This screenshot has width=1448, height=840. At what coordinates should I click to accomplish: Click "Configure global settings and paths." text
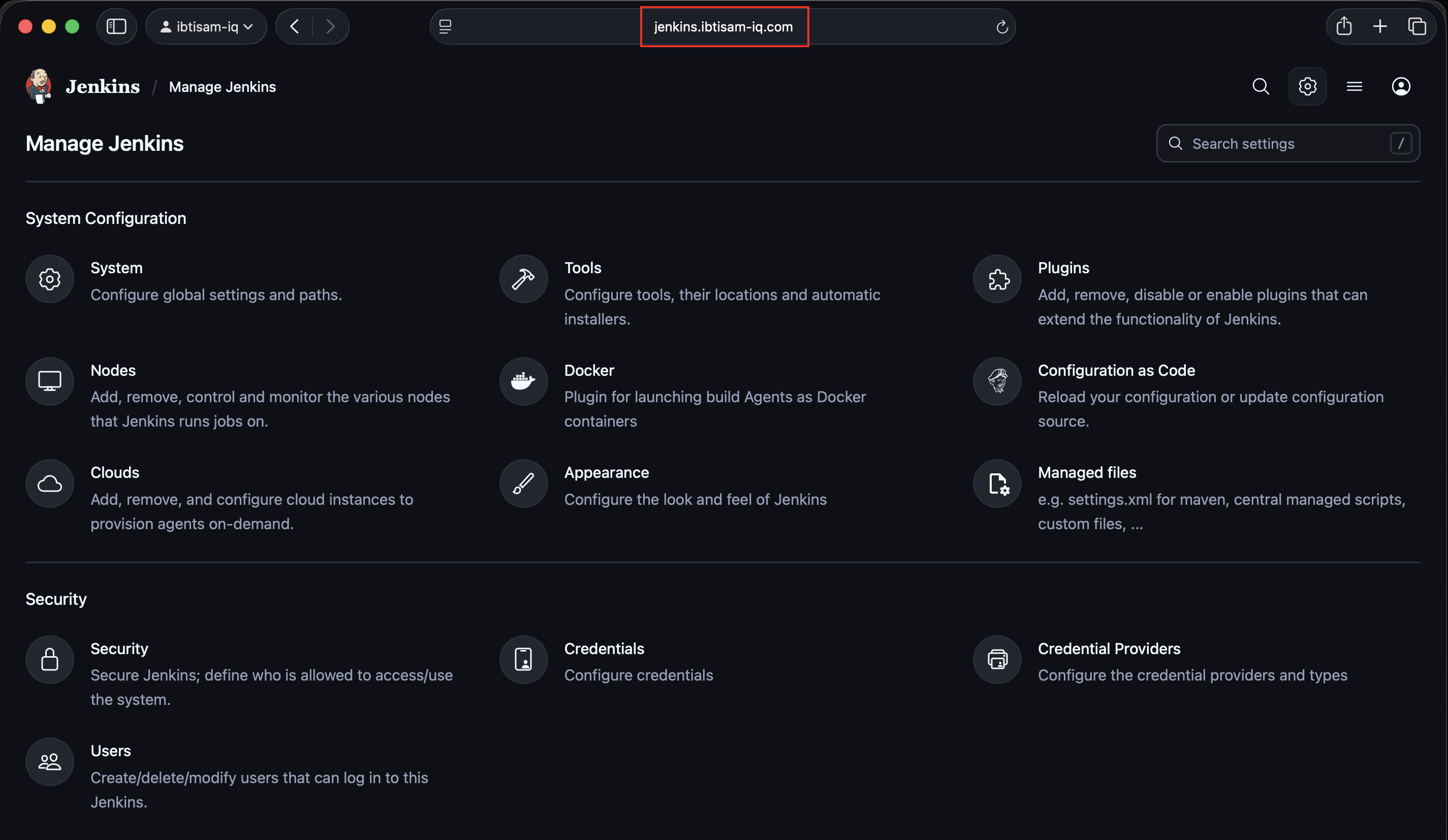[x=216, y=295]
